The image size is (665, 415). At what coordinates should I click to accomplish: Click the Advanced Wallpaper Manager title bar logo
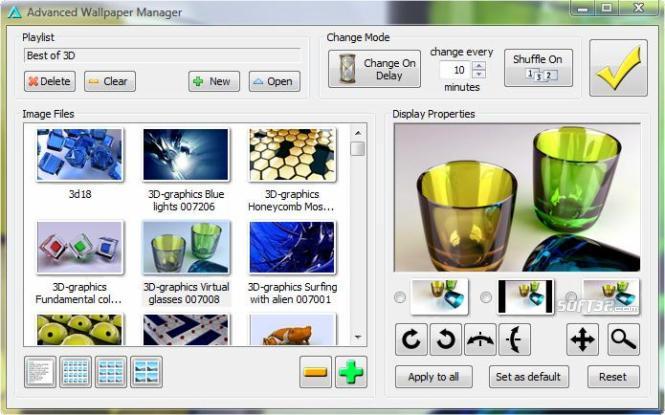click(x=14, y=13)
